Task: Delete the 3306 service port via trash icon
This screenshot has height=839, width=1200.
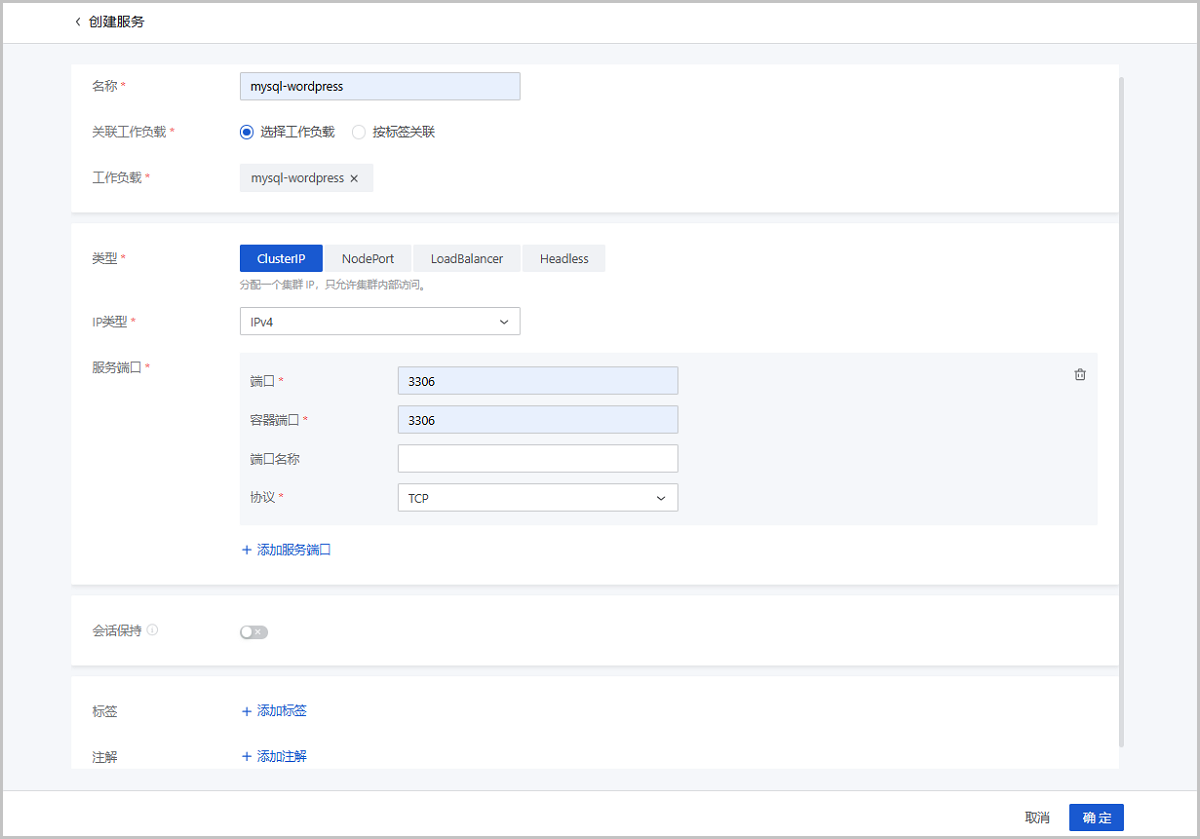Action: click(1080, 374)
